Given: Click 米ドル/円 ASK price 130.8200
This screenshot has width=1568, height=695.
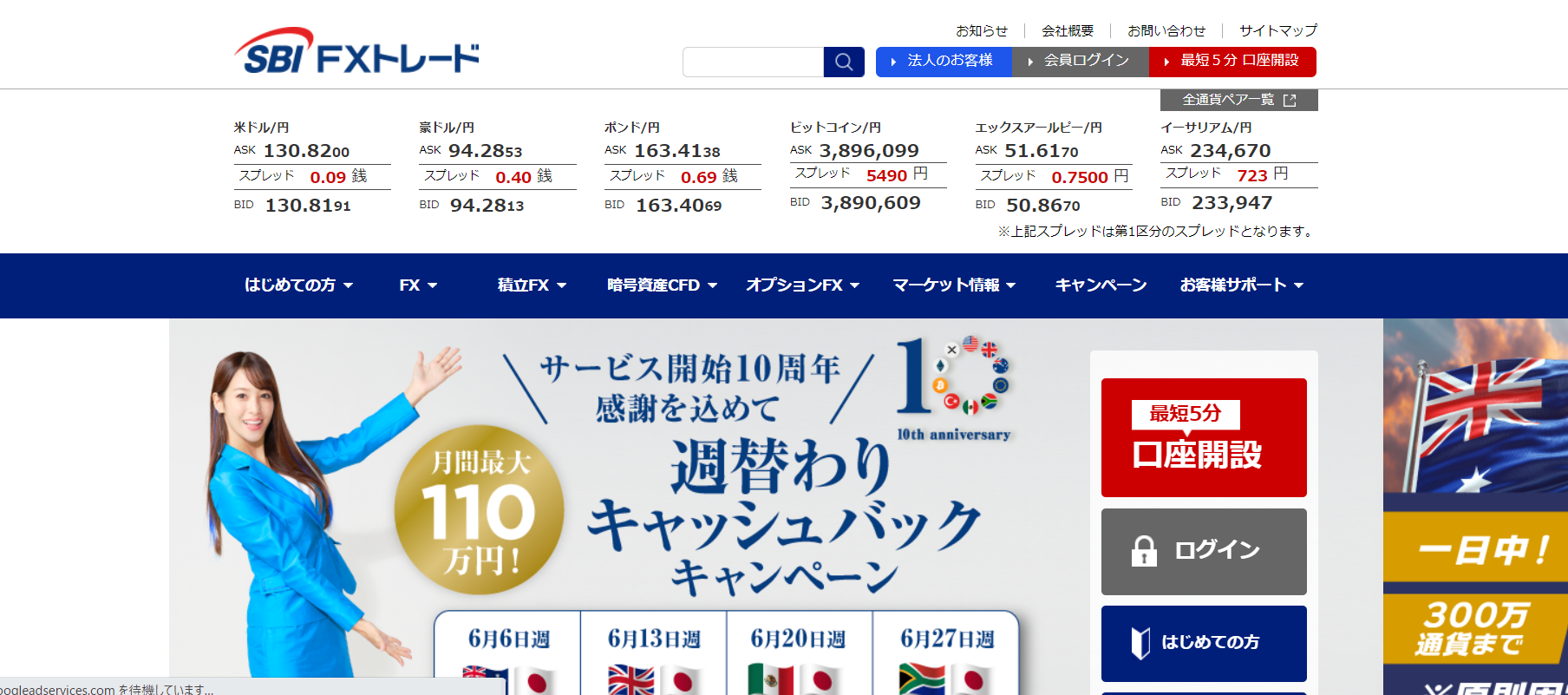Looking at the screenshot, I should [x=306, y=151].
